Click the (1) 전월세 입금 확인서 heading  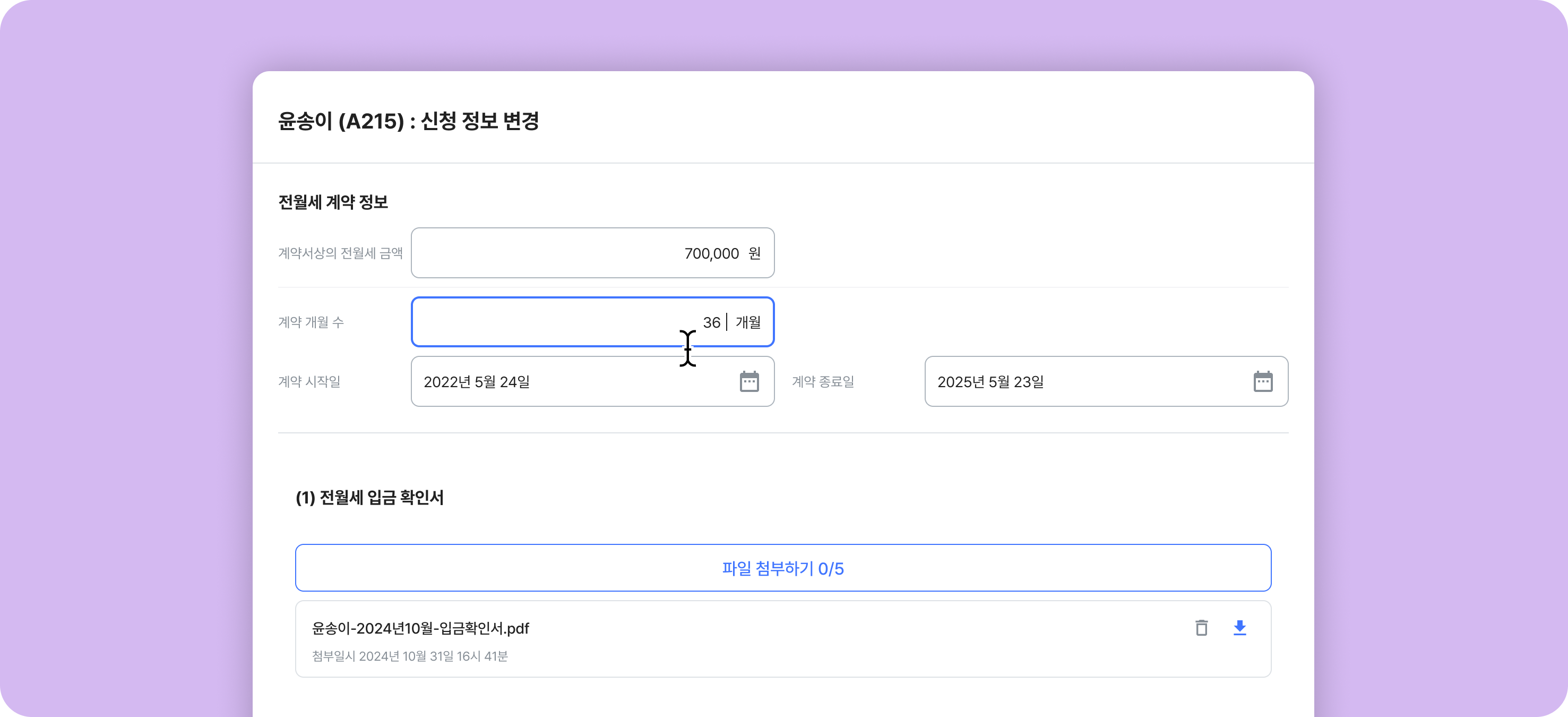(369, 497)
